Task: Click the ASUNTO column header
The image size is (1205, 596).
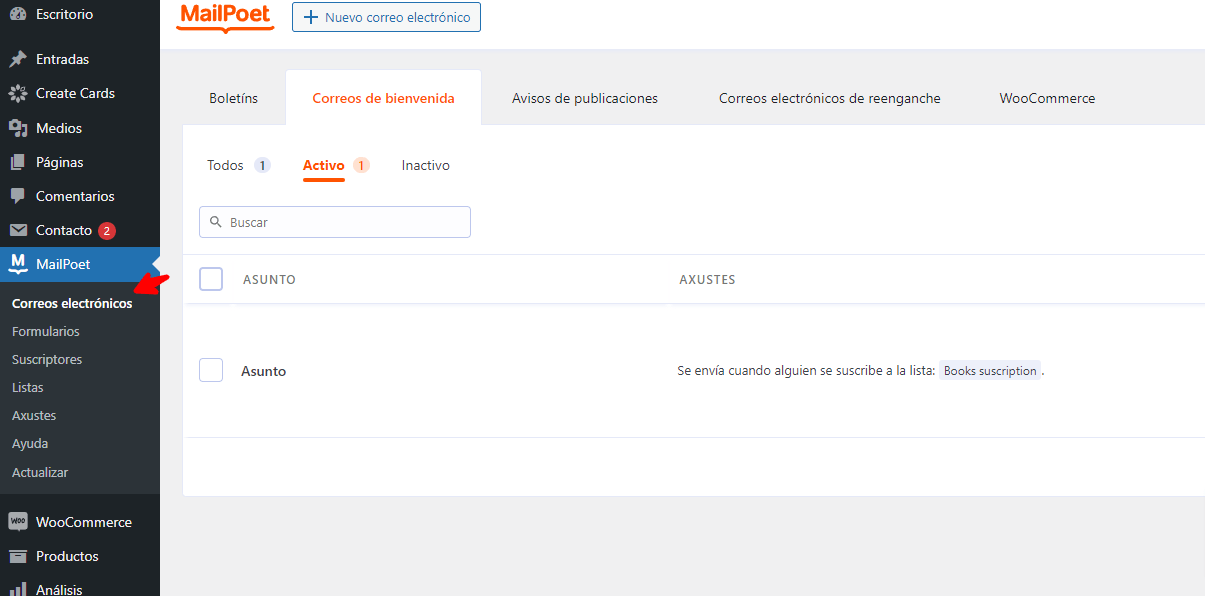Action: pyautogui.click(x=269, y=280)
